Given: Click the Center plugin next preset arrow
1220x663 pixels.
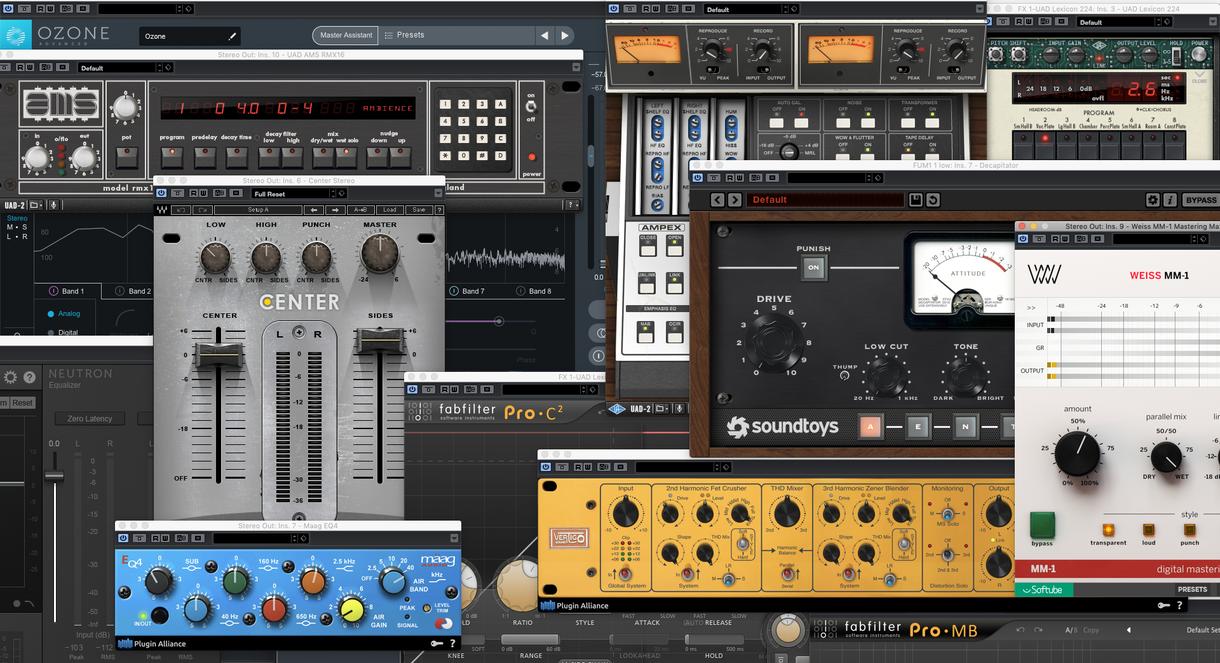Looking at the screenshot, I should pos(335,210).
